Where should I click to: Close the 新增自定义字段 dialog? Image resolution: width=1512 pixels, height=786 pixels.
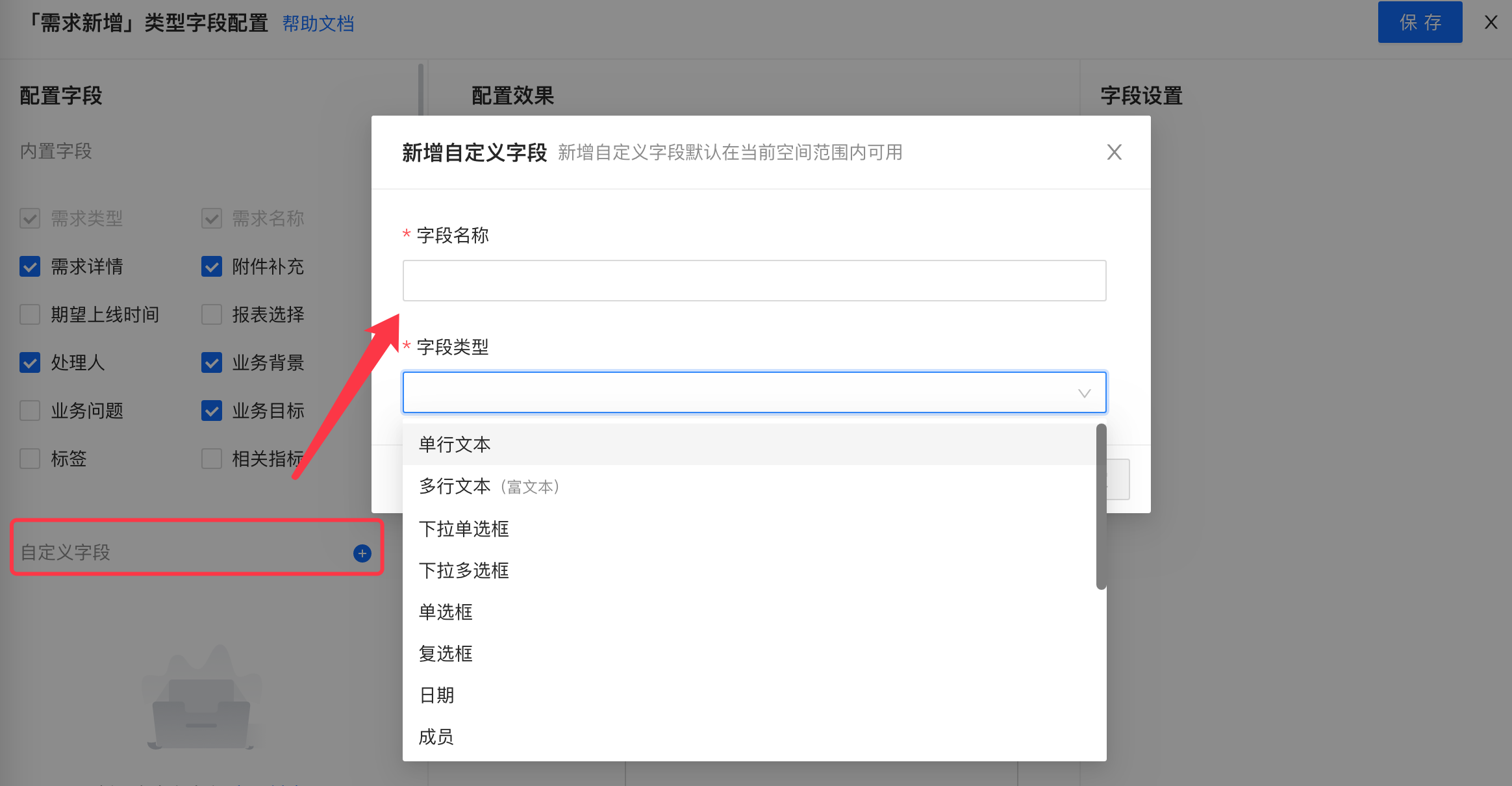[1114, 153]
